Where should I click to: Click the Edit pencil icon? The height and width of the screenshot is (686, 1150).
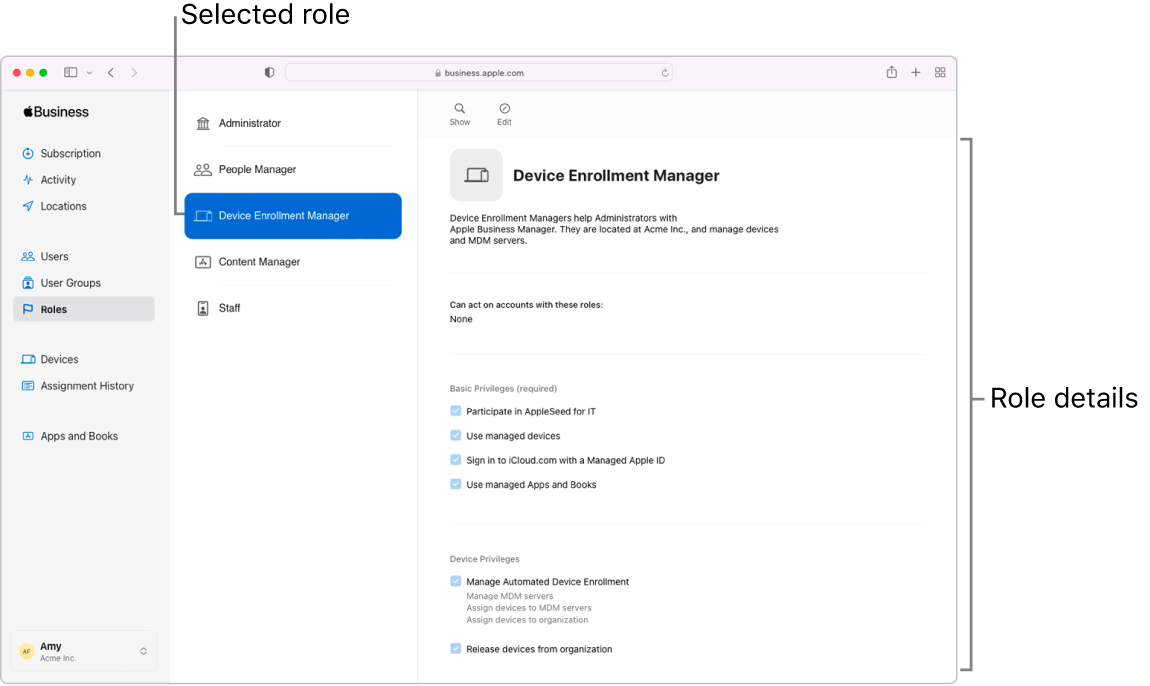(x=504, y=110)
